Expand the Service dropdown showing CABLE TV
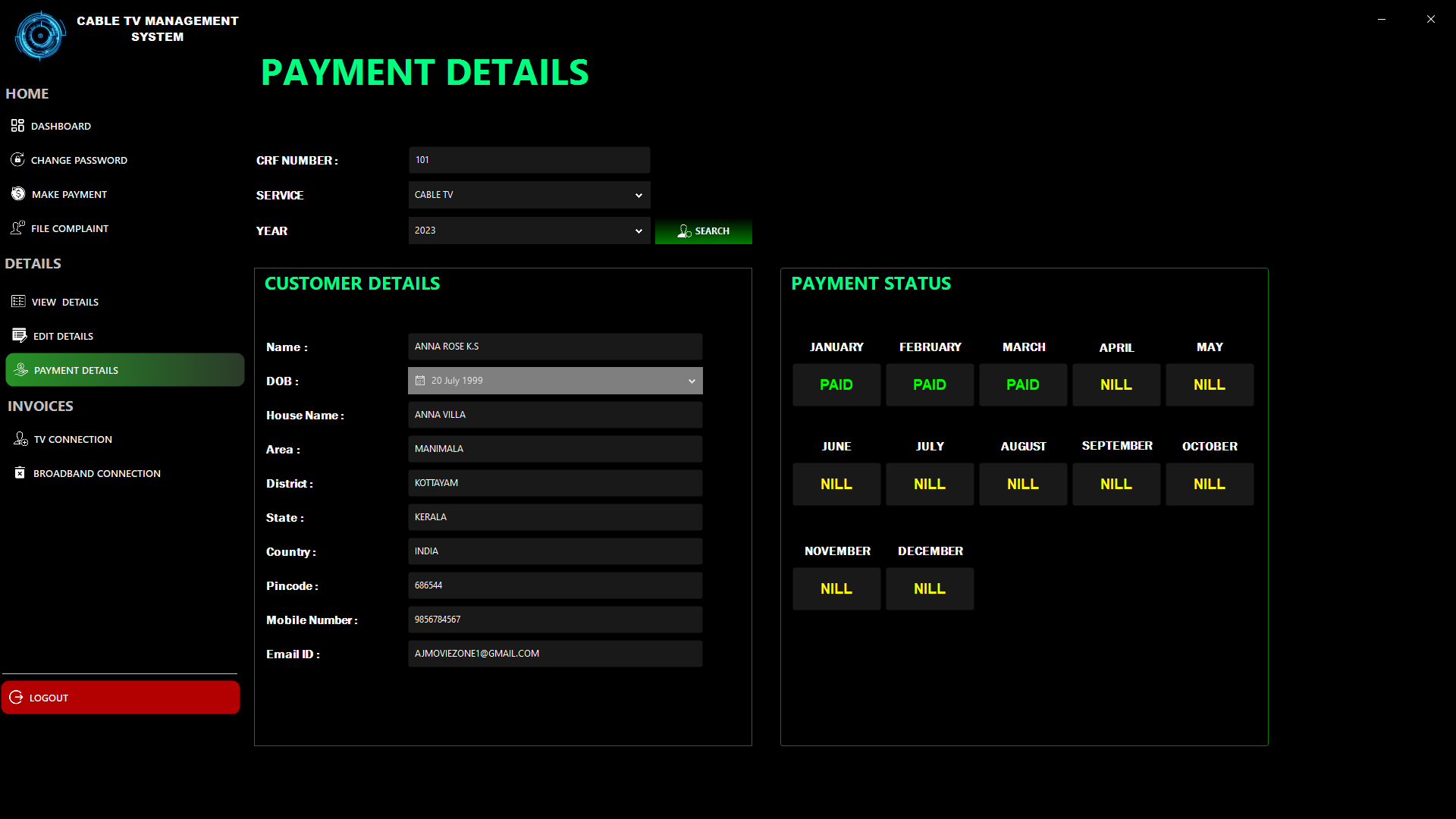The image size is (1456, 819). [639, 196]
